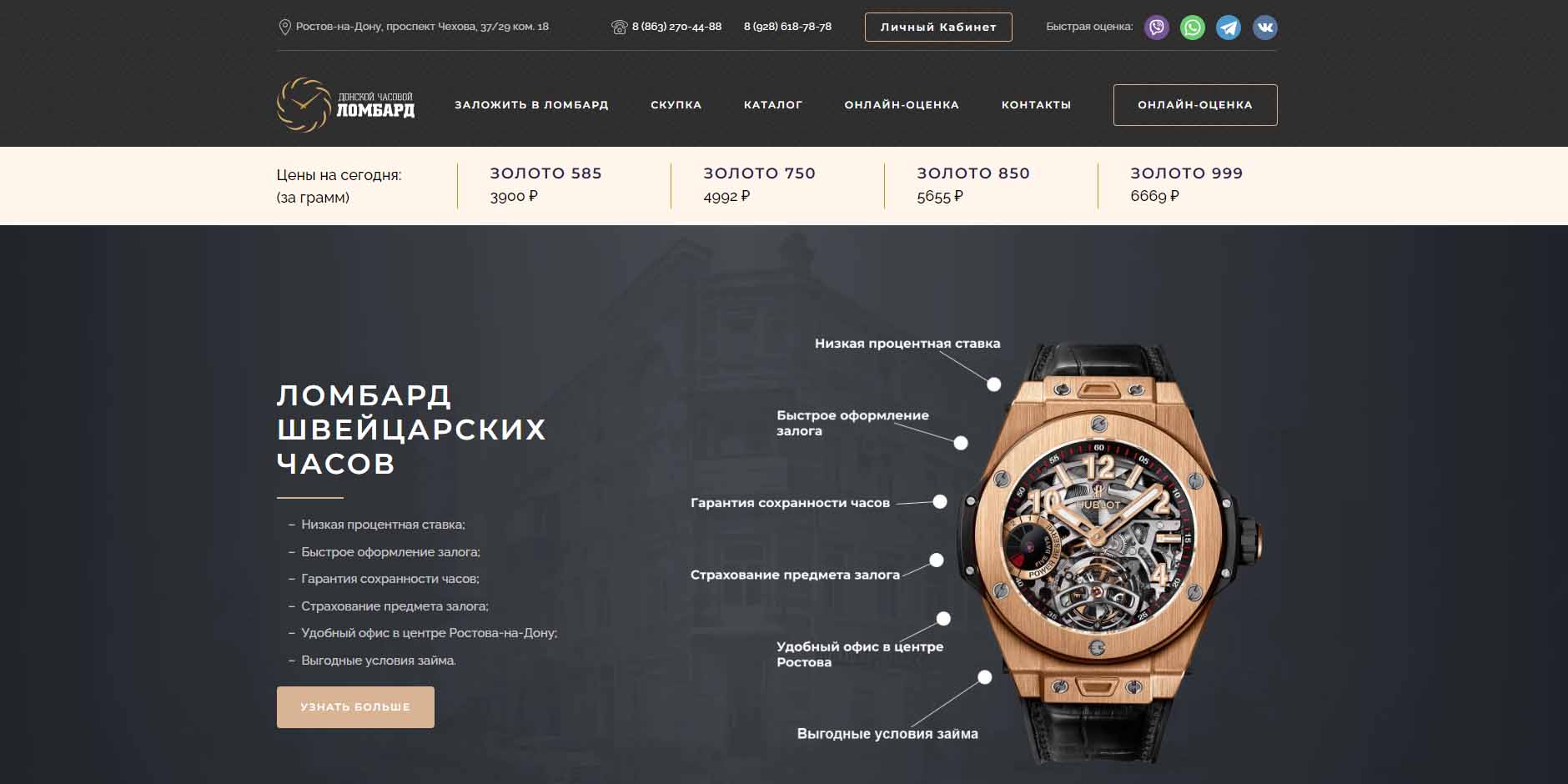Open the VK social network icon
Screen dimensions: 1568x784
point(1264,28)
